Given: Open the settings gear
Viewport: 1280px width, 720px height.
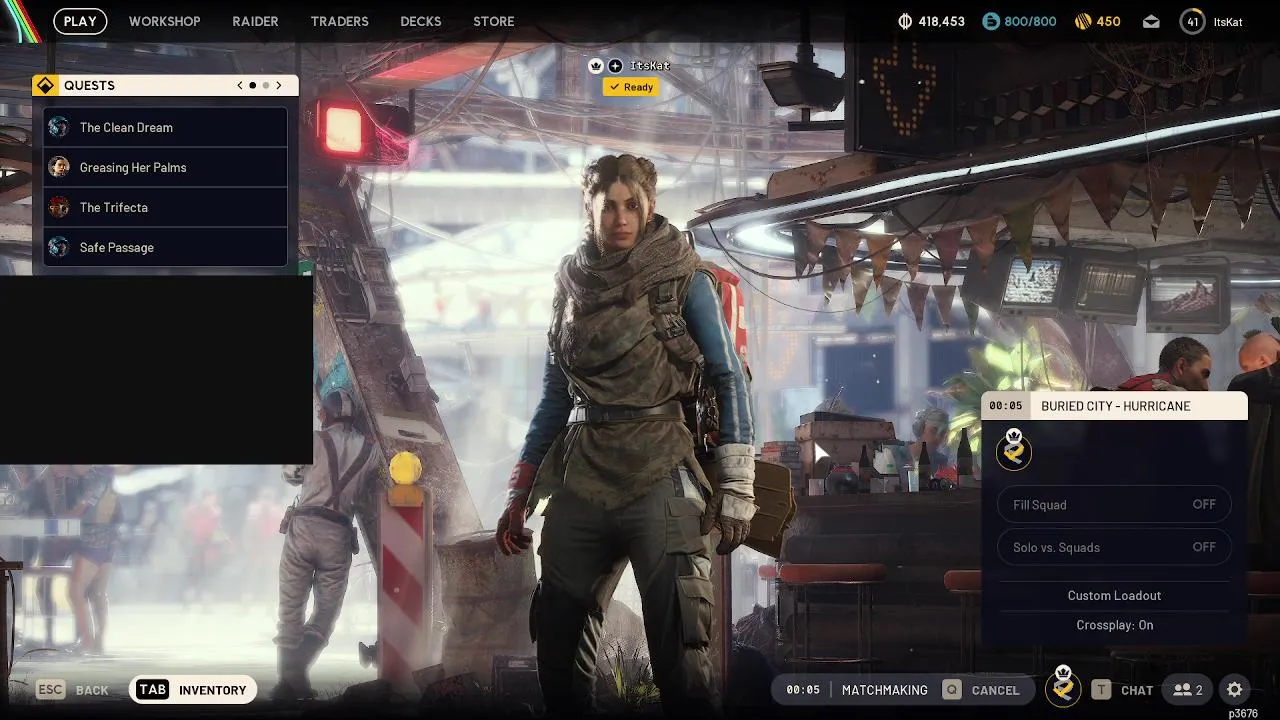Looking at the screenshot, I should [x=1235, y=690].
